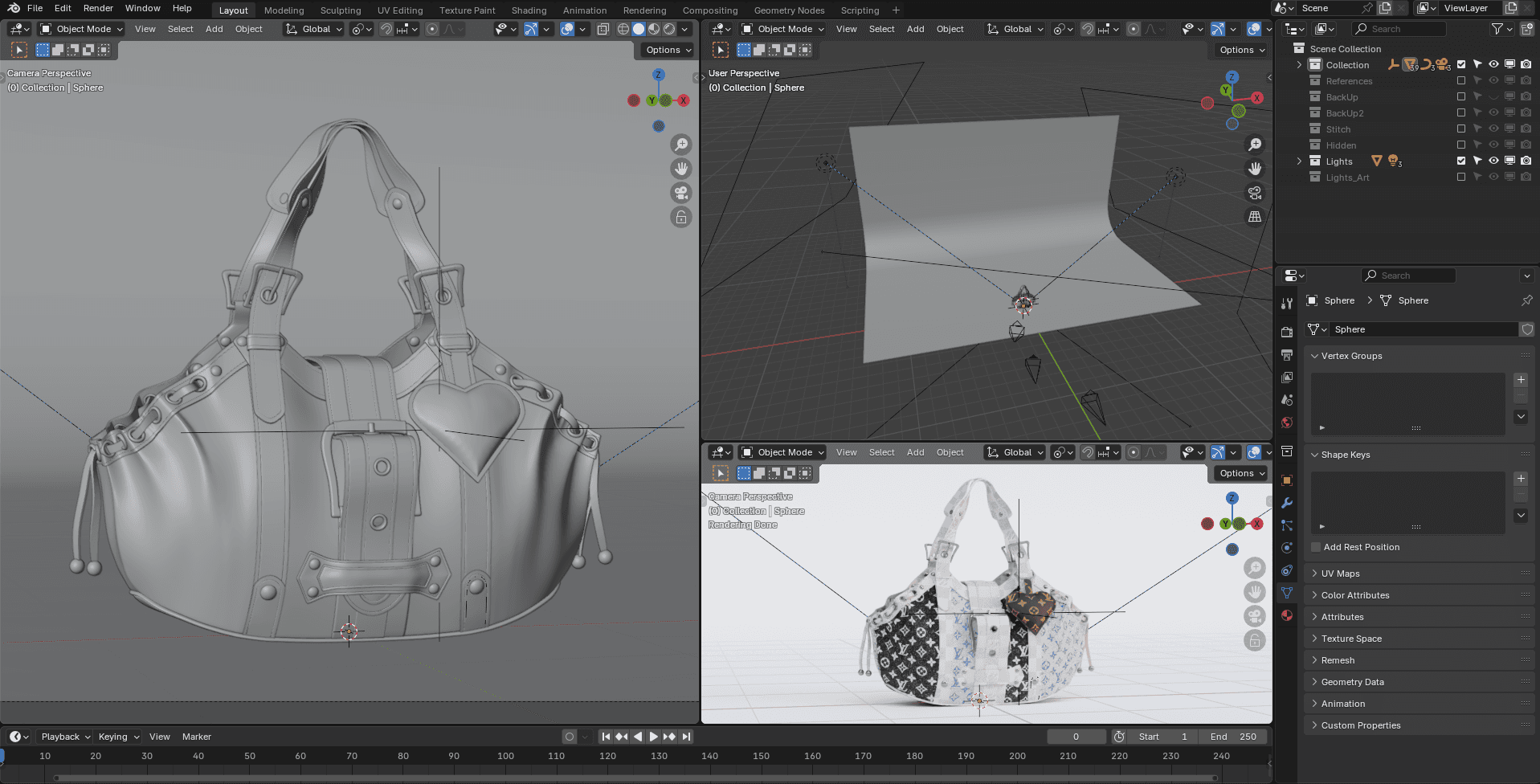Screen dimensions: 1540x784
Task: Switch to the Modeling workspace tab
Action: coord(284,10)
